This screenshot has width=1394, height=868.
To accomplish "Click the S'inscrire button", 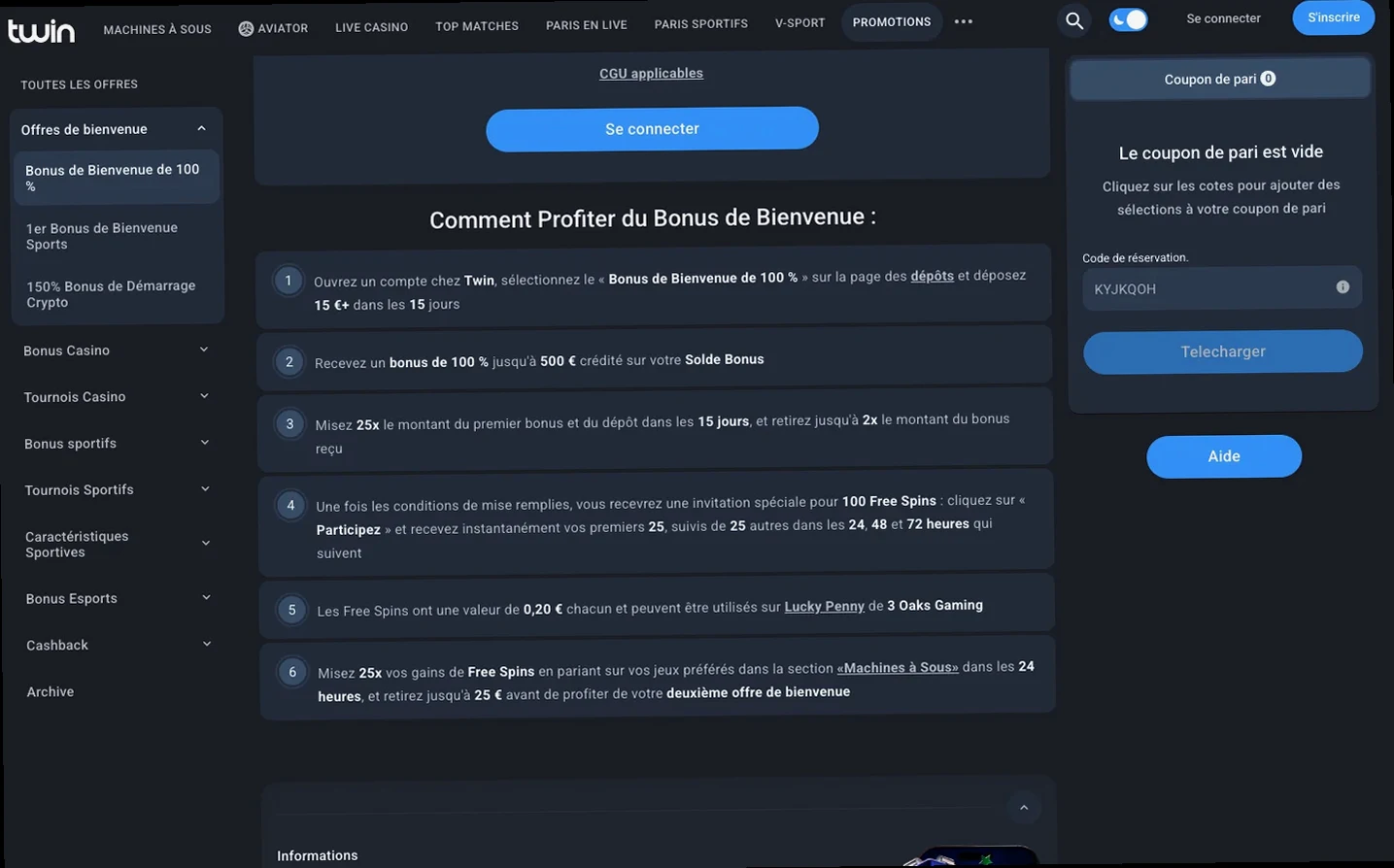I will tap(1334, 17).
